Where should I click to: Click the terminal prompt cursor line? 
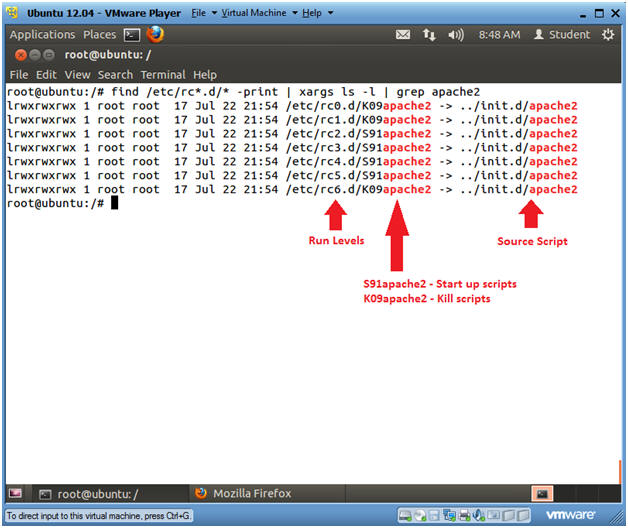pyautogui.click(x=62, y=203)
